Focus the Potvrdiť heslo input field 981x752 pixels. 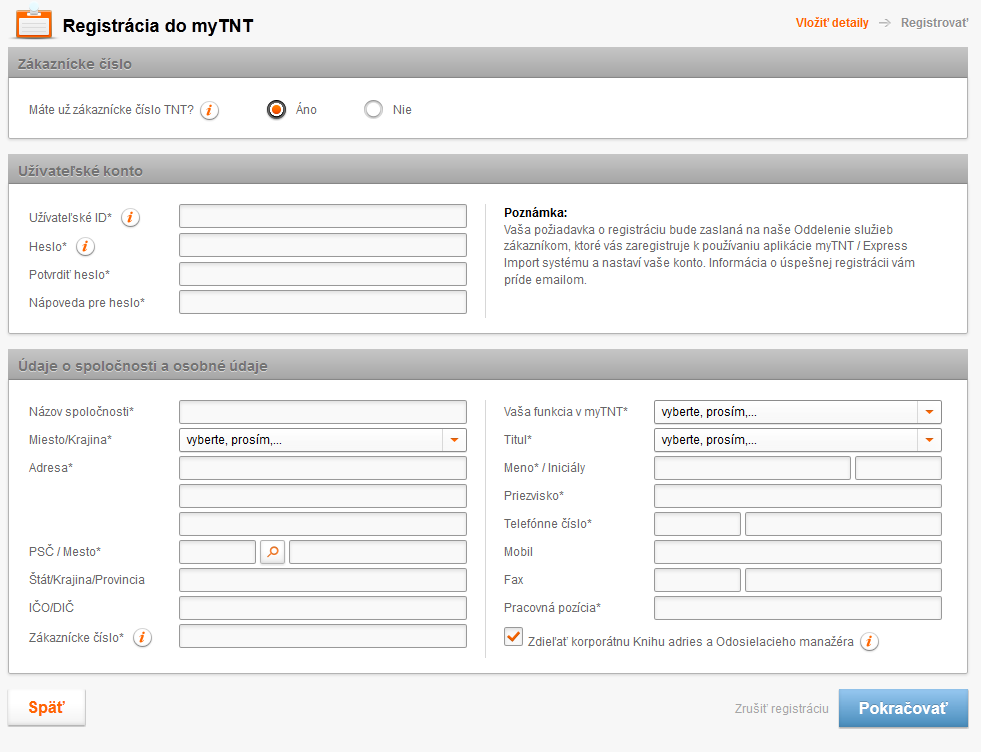click(323, 274)
